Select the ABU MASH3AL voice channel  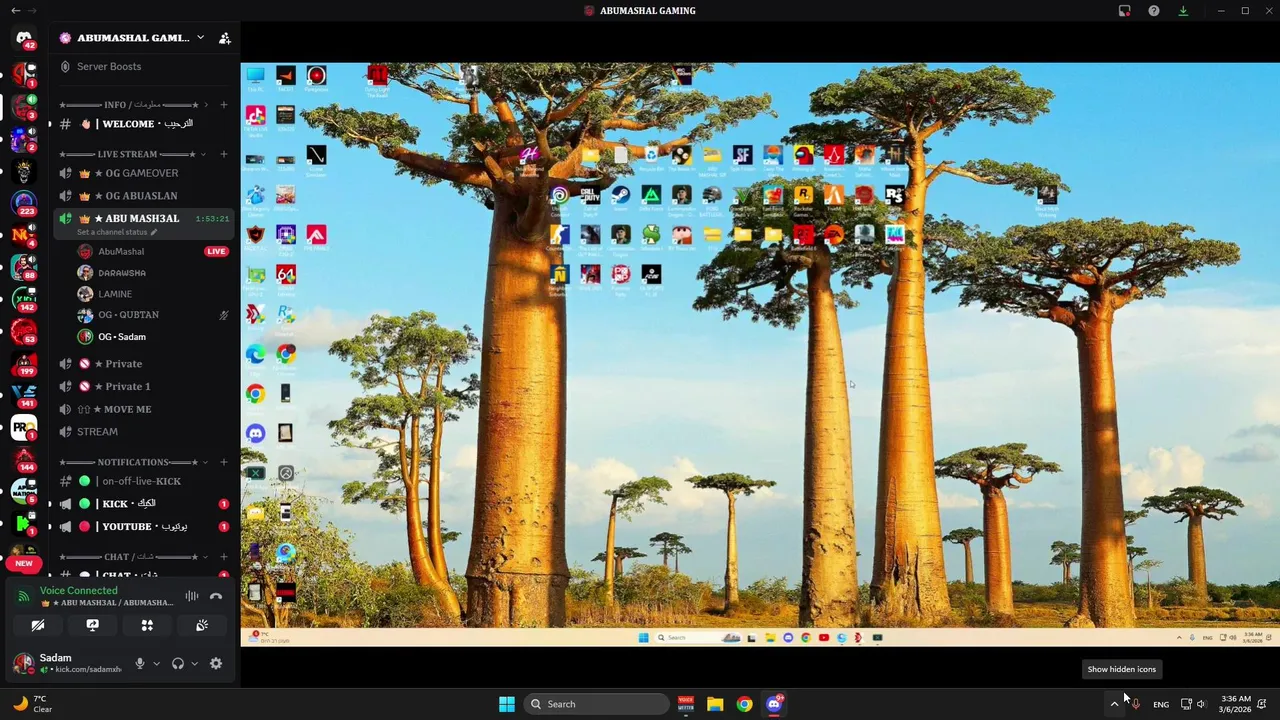click(x=144, y=218)
